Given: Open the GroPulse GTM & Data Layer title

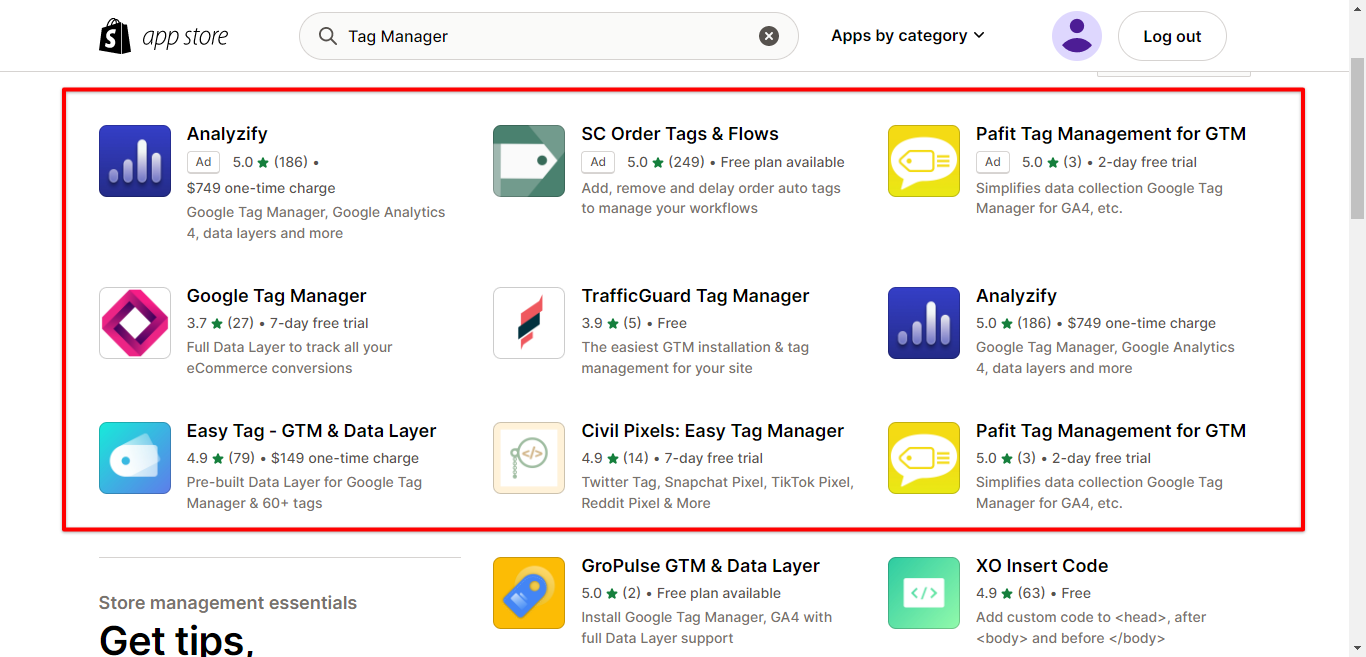Looking at the screenshot, I should point(700,566).
